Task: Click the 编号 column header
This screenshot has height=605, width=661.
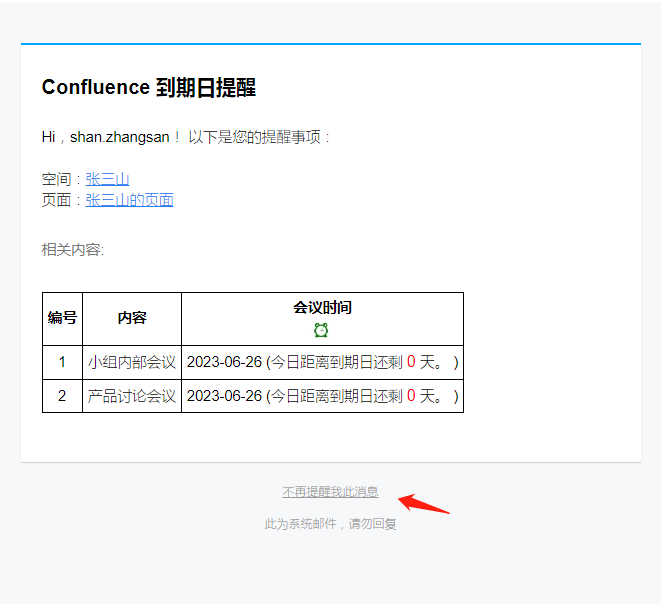Action: 62,318
